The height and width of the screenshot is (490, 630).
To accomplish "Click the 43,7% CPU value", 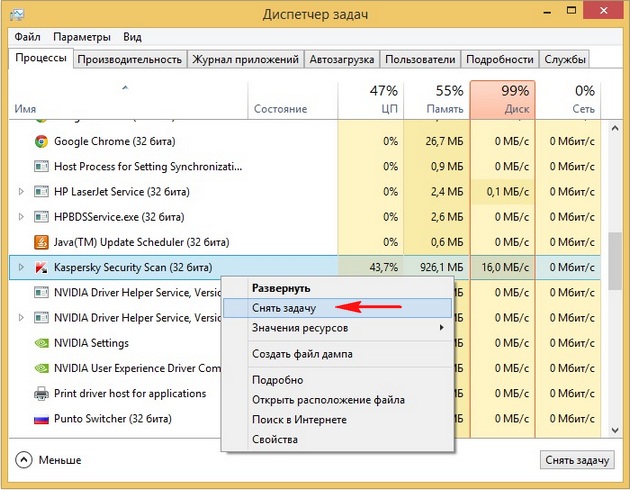I will 384,267.
